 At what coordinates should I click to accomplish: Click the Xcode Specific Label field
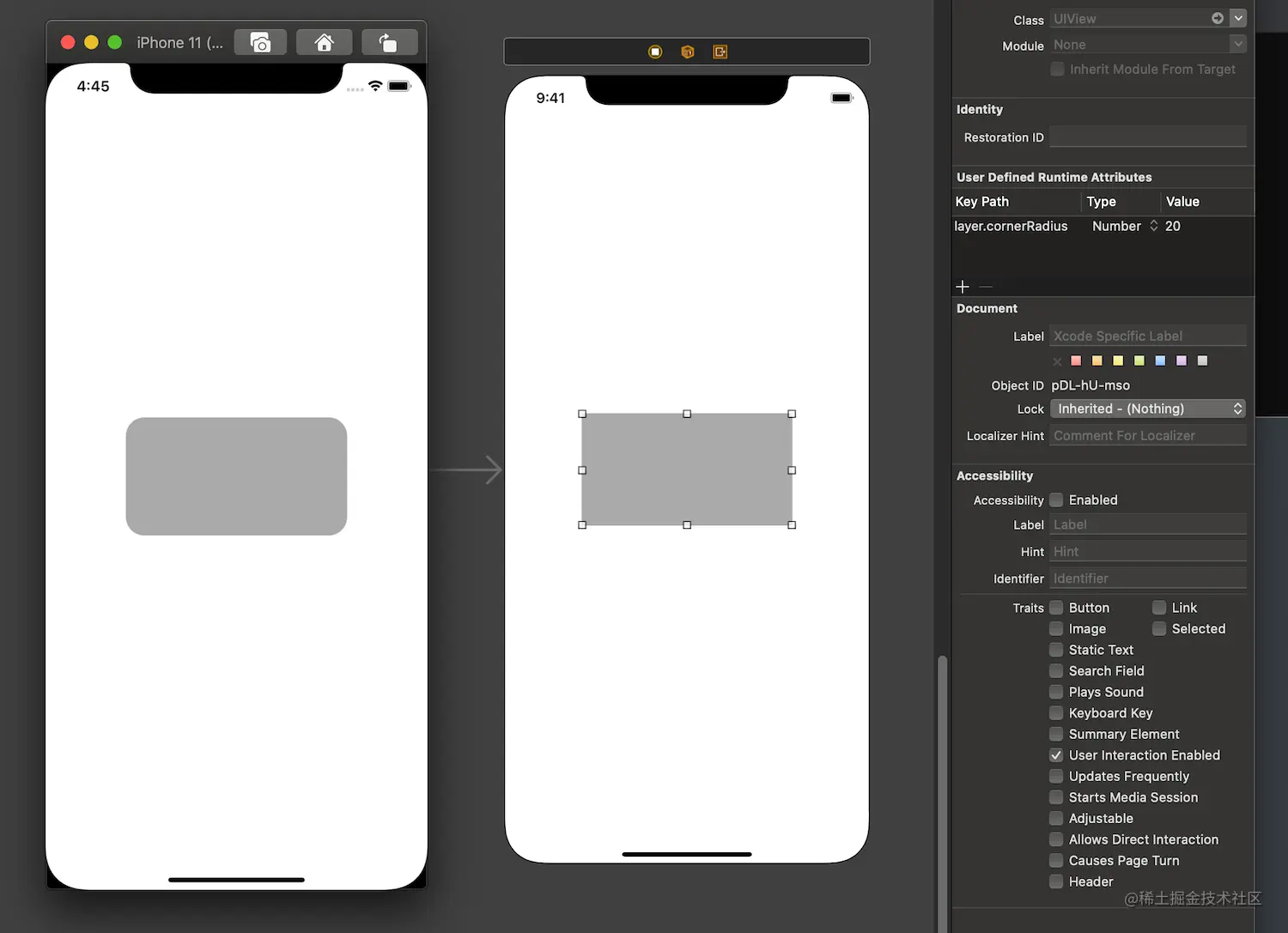coord(1148,336)
